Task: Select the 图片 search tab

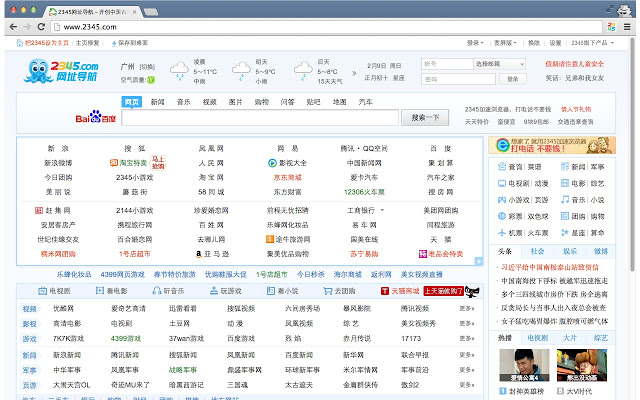Action: click(x=235, y=102)
